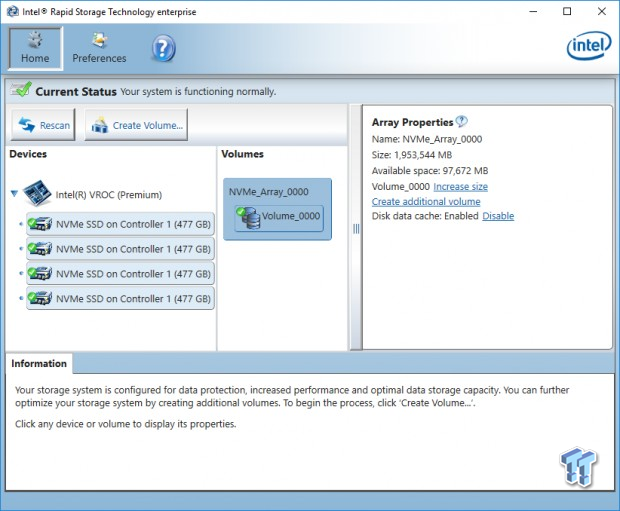Click the Volumes heading

tap(242, 154)
